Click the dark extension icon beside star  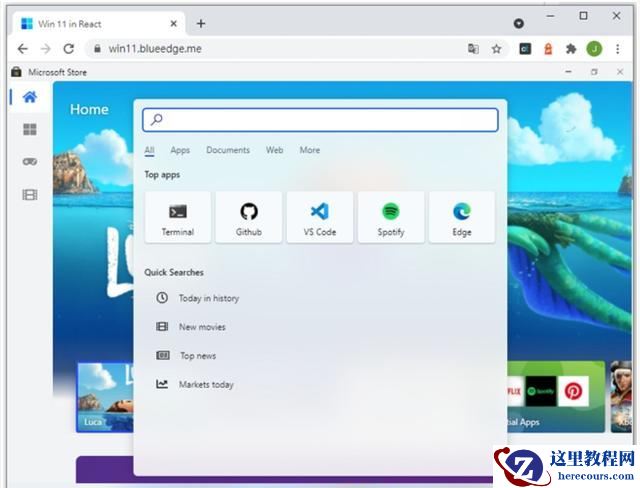coord(525,49)
